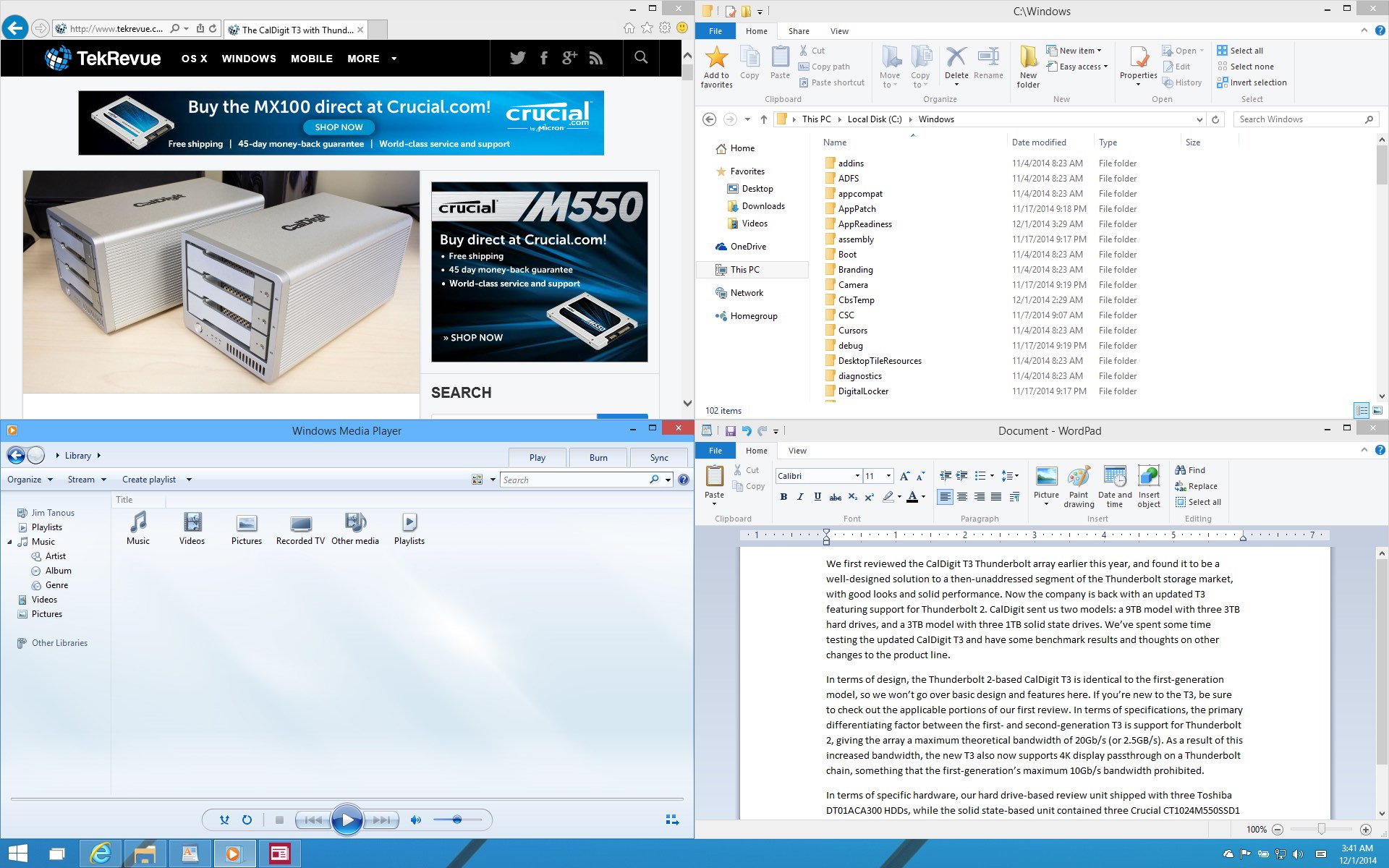Image resolution: width=1389 pixels, height=868 pixels.
Task: Click Save in WordPad quick access toolbar
Action: click(x=730, y=431)
